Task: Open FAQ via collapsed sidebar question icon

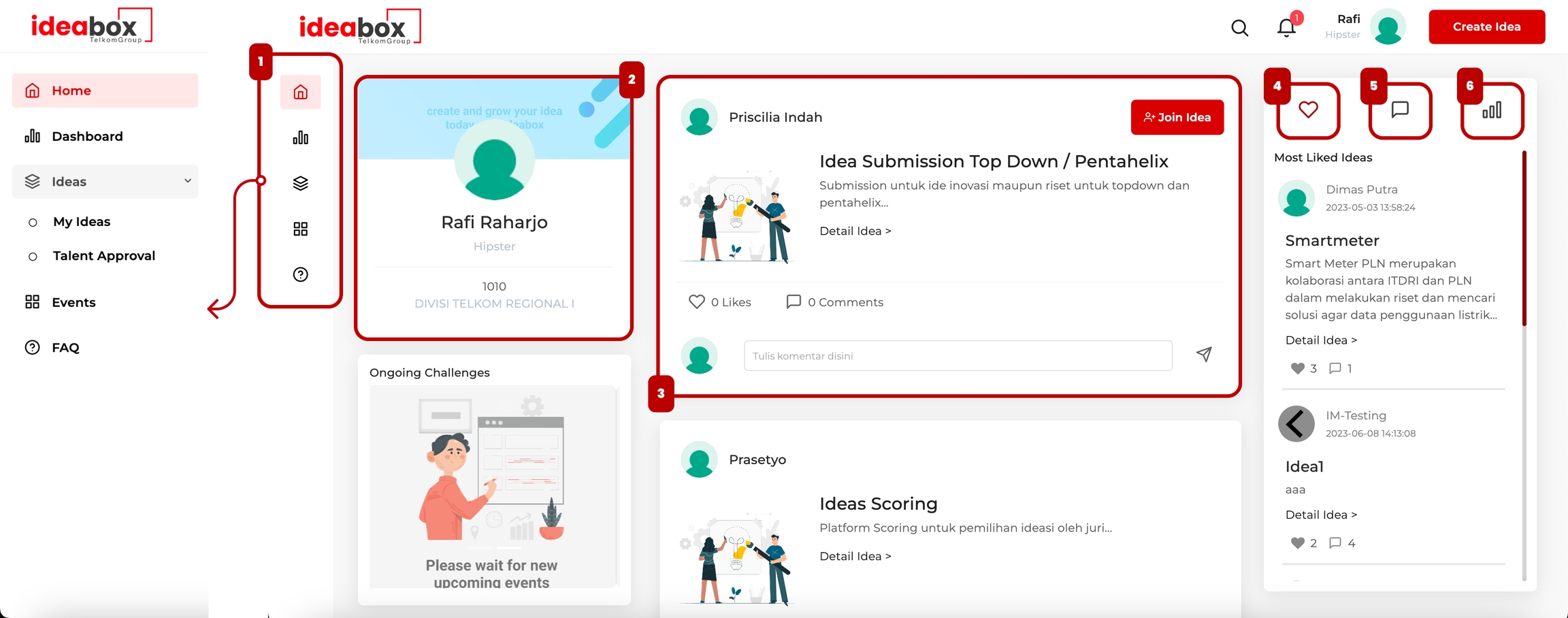Action: point(300,274)
